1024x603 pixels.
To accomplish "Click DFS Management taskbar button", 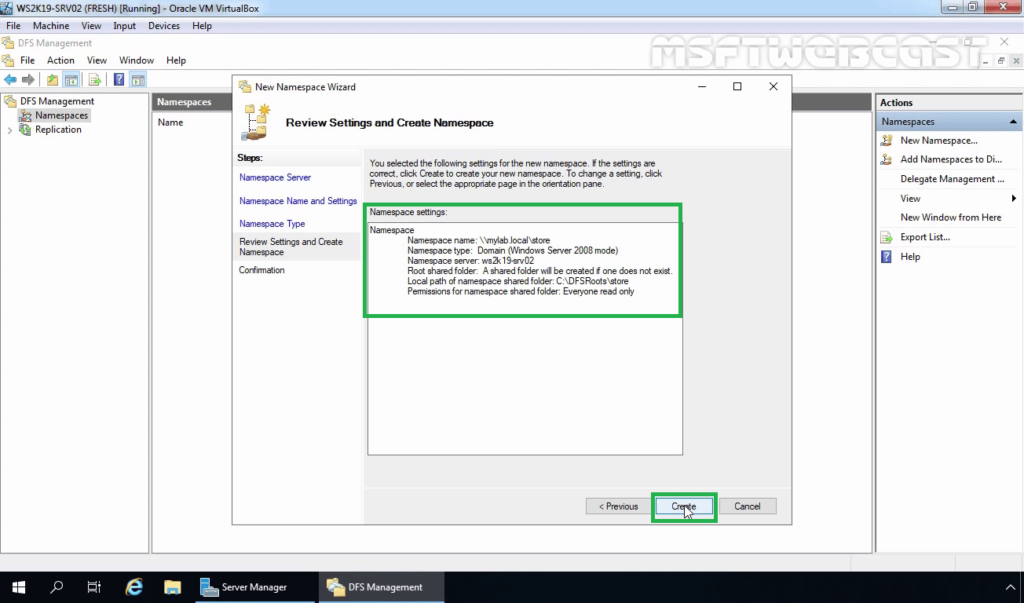I will click(381, 587).
